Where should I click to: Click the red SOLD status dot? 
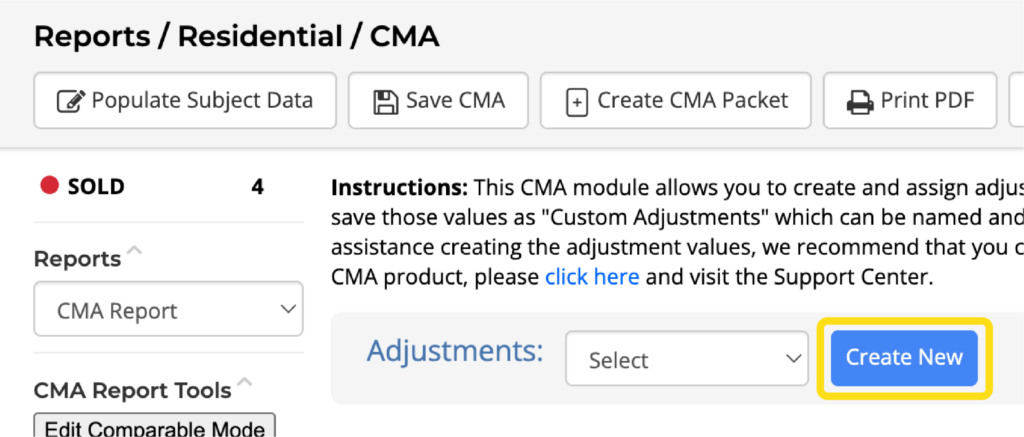pos(50,186)
